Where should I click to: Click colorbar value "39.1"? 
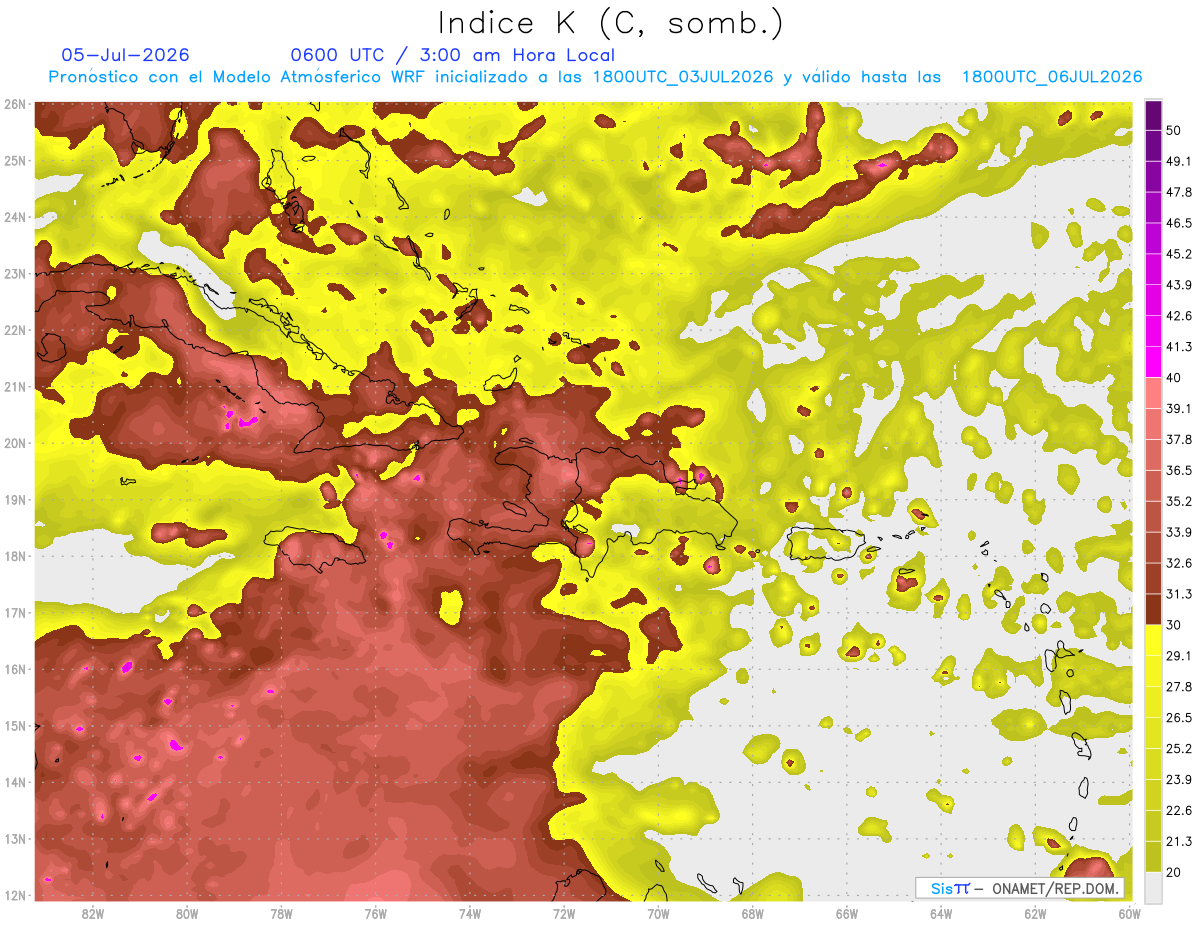[1179, 408]
